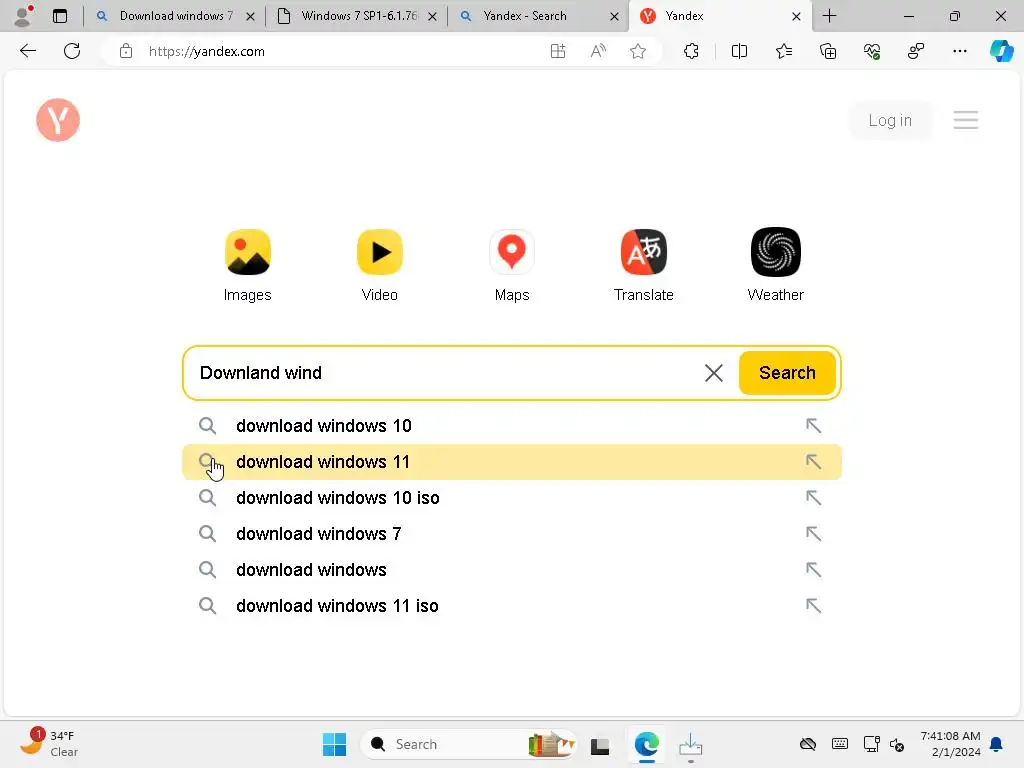Open weather widget showing 34°F
Screen dimensions: 1024x768
point(49,743)
